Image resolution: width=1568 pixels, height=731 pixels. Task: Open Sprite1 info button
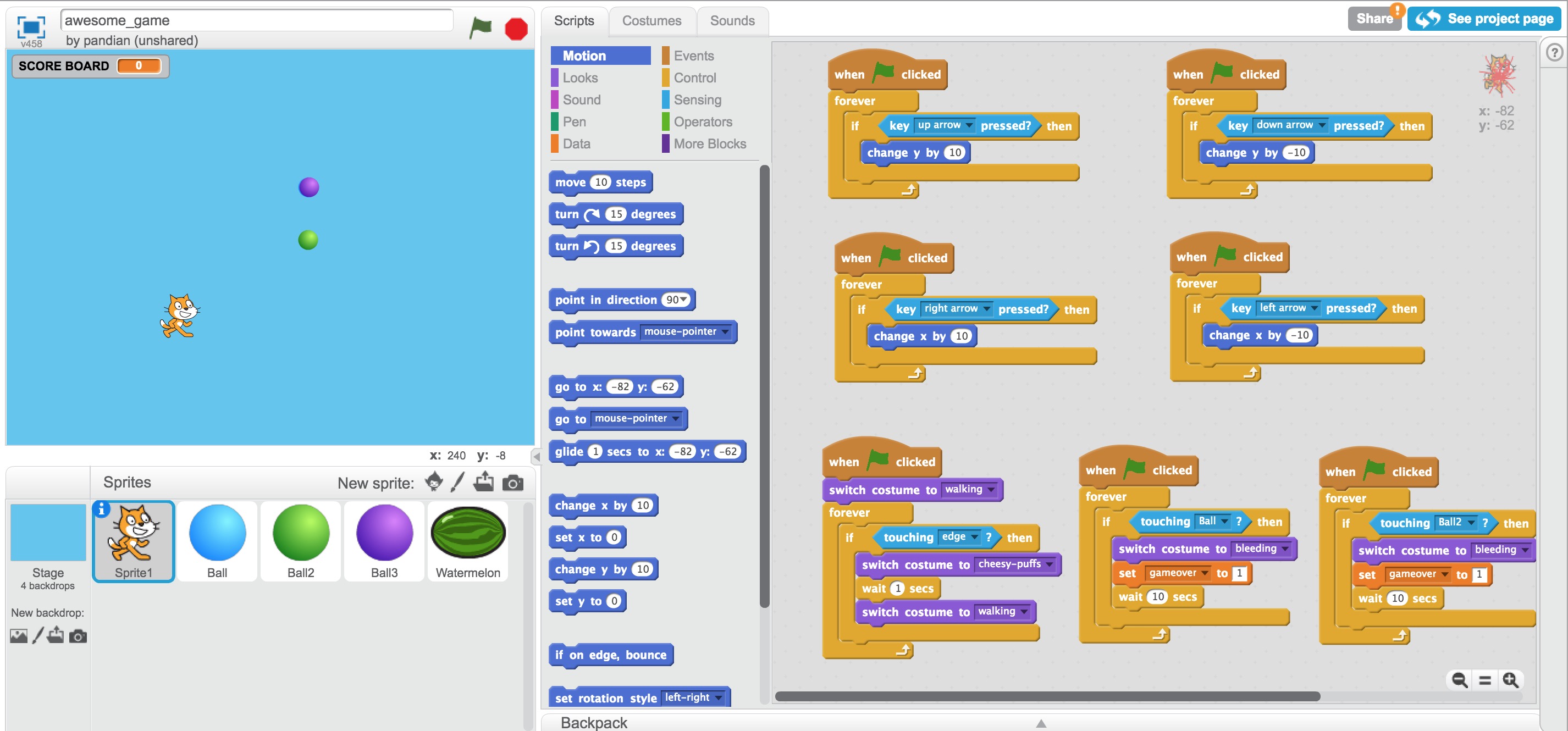(x=102, y=509)
